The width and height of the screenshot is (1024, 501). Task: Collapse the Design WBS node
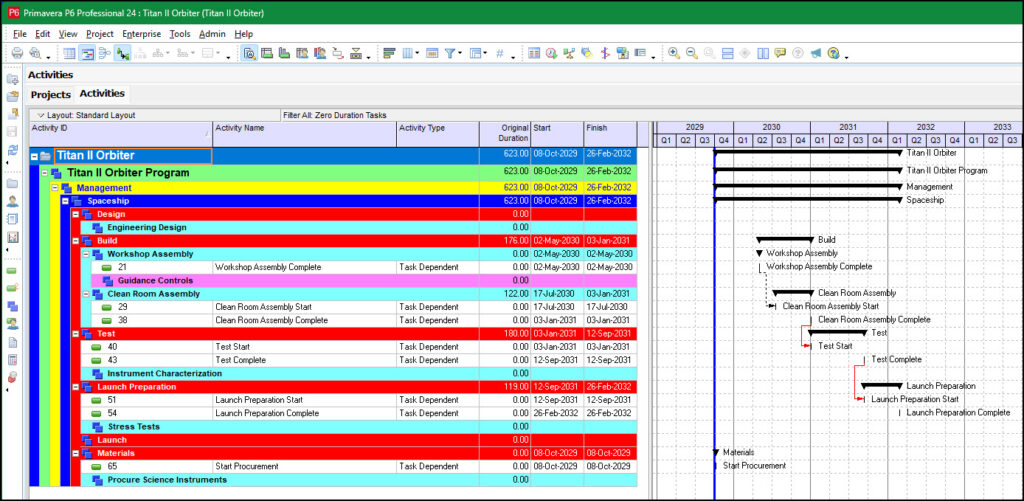tap(76, 214)
